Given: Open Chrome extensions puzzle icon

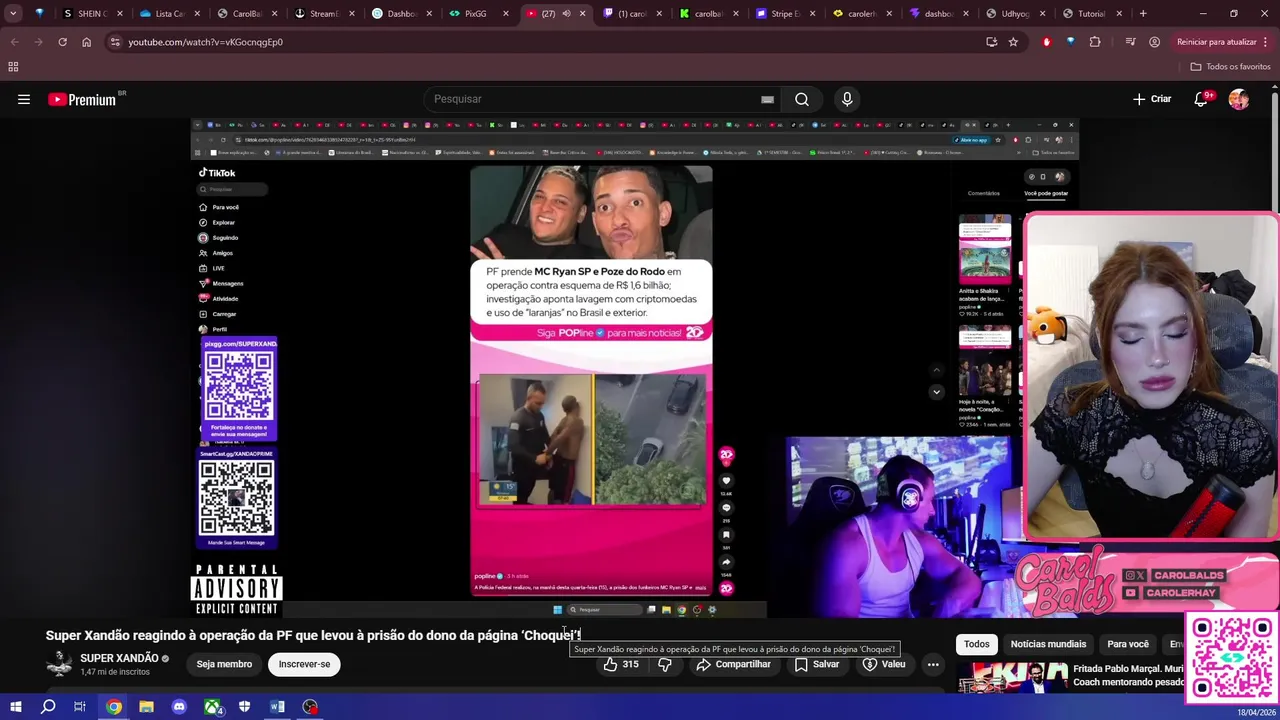Looking at the screenshot, I should (1095, 42).
